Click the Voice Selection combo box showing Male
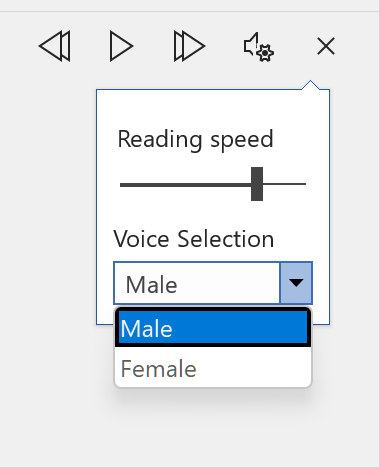The image size is (379, 467). click(x=213, y=283)
